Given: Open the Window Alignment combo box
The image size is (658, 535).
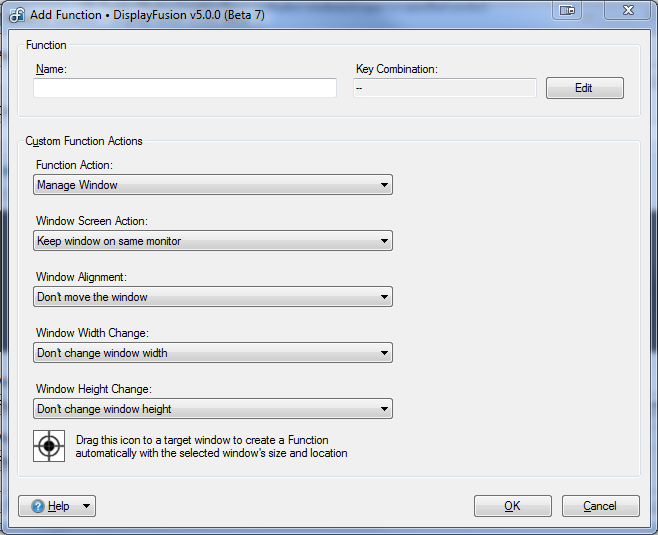Looking at the screenshot, I should click(212, 297).
